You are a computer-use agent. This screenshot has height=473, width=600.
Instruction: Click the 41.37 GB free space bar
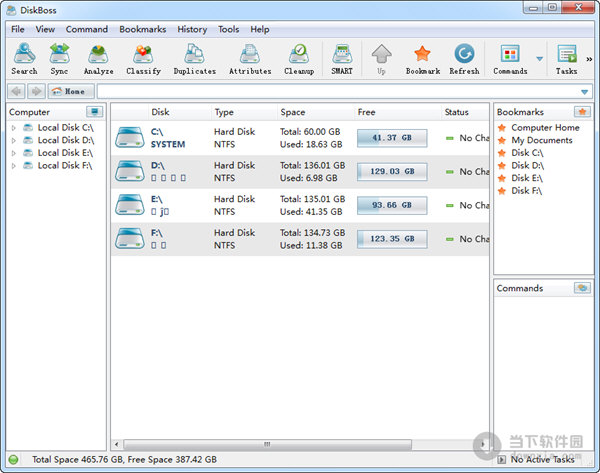tap(392, 138)
